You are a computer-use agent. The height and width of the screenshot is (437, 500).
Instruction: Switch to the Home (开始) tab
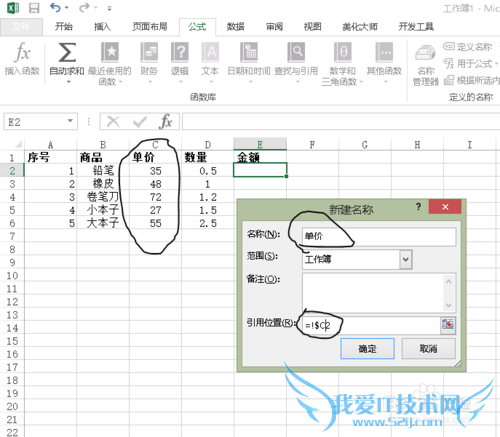coord(63,27)
